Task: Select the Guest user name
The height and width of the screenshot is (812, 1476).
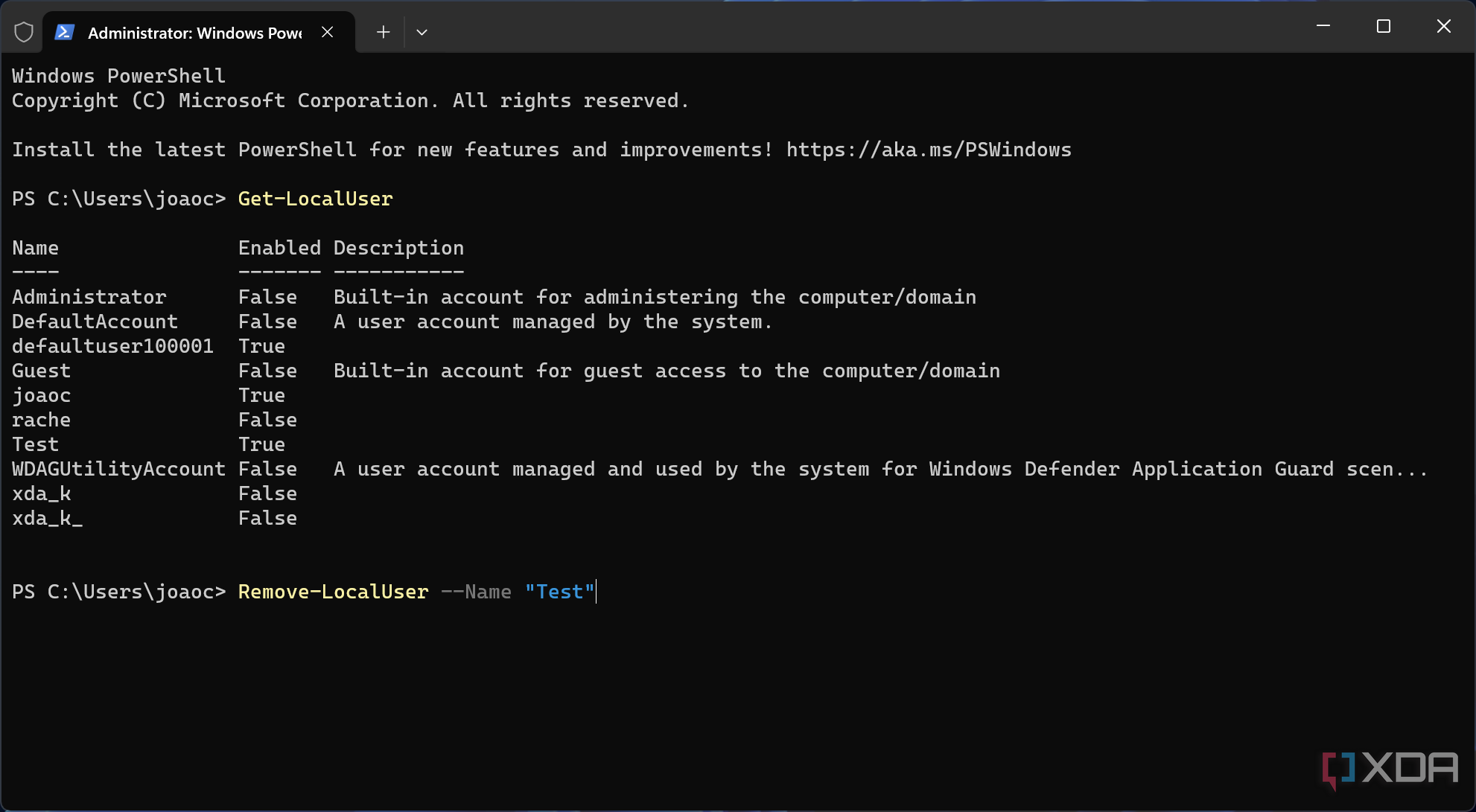Action: 41,371
